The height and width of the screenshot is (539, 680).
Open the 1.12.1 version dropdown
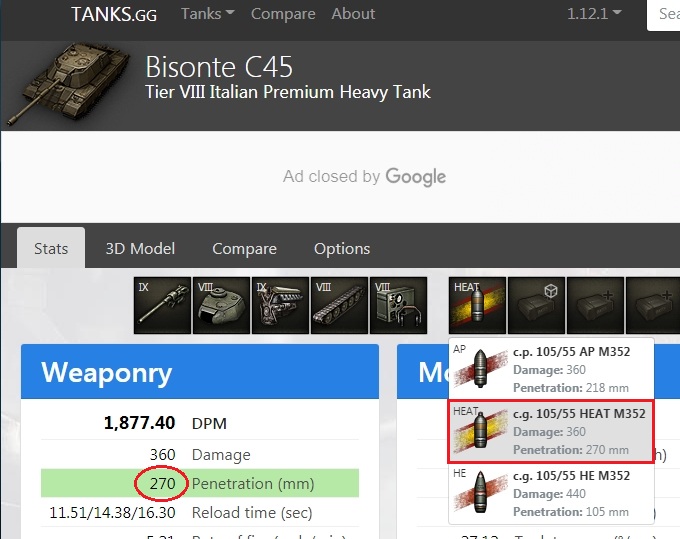594,14
